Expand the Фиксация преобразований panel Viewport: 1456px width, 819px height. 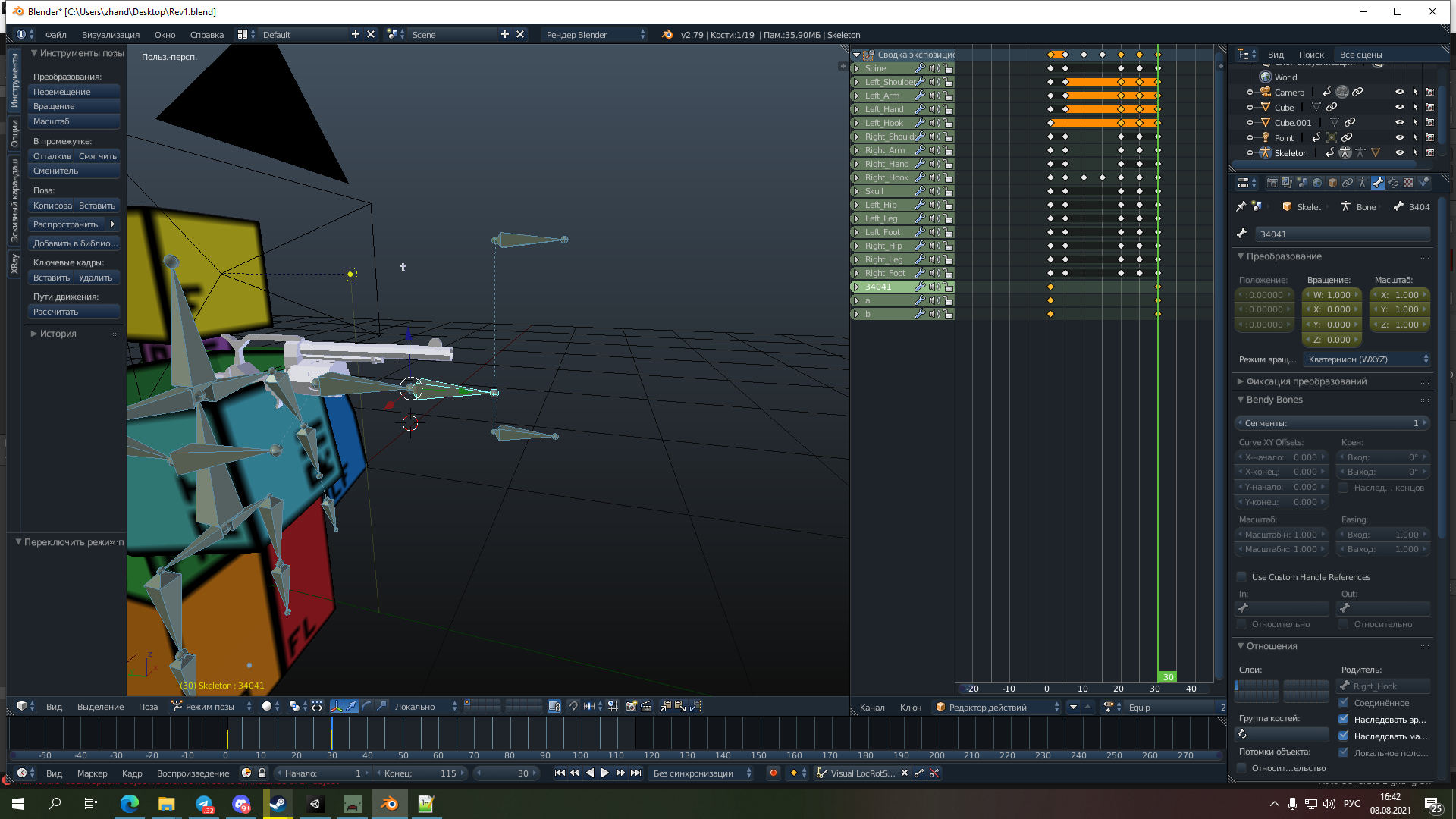tap(1308, 381)
